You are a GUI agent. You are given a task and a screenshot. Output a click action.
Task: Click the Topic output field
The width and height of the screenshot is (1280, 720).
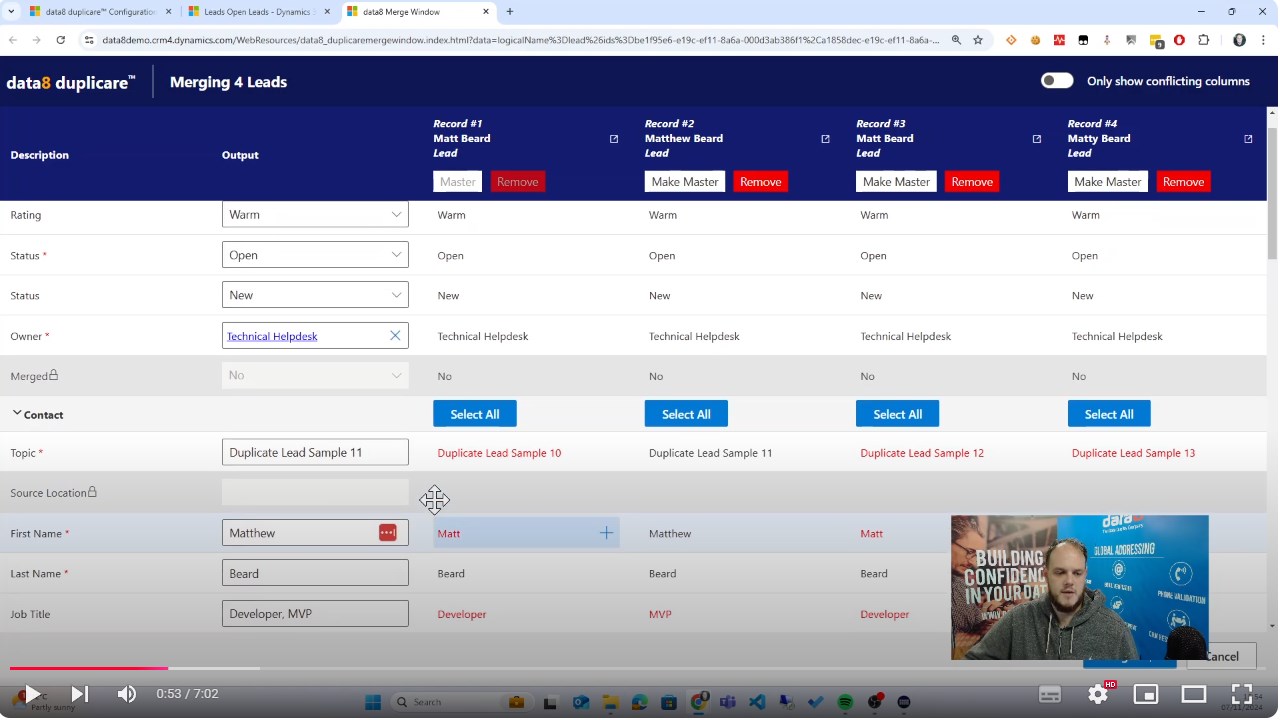[315, 452]
